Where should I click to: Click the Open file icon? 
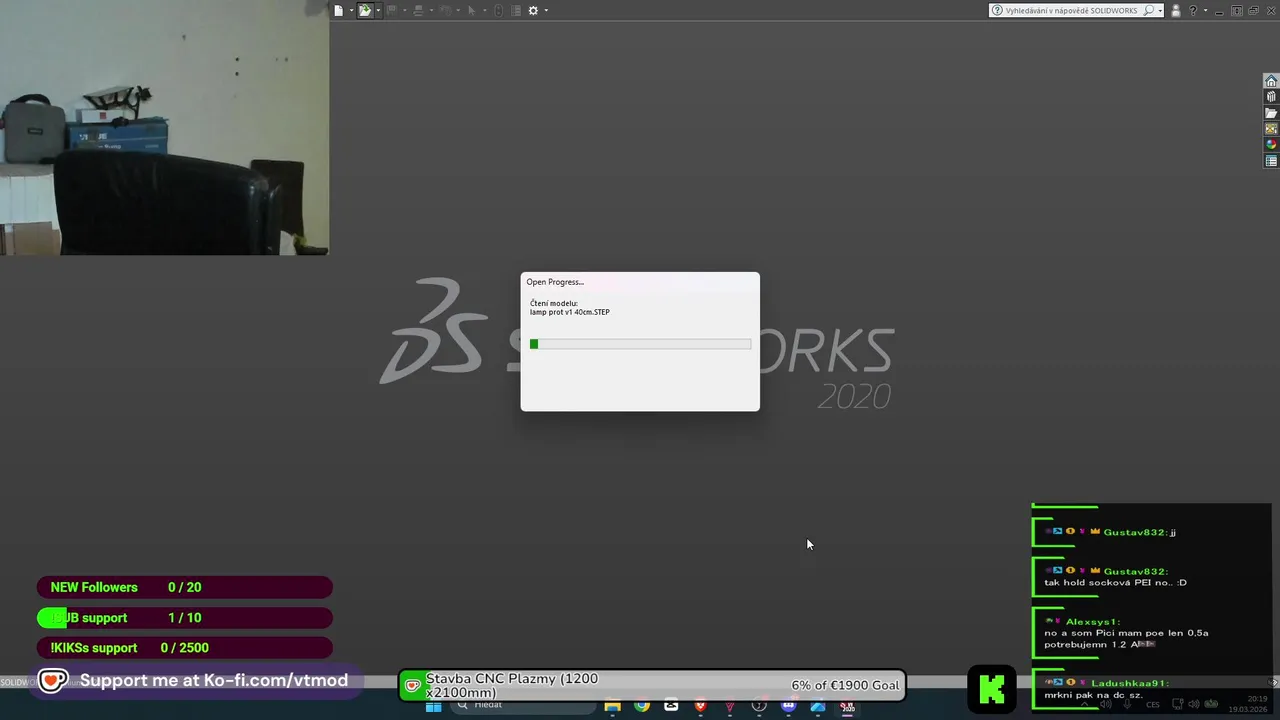[x=365, y=10]
